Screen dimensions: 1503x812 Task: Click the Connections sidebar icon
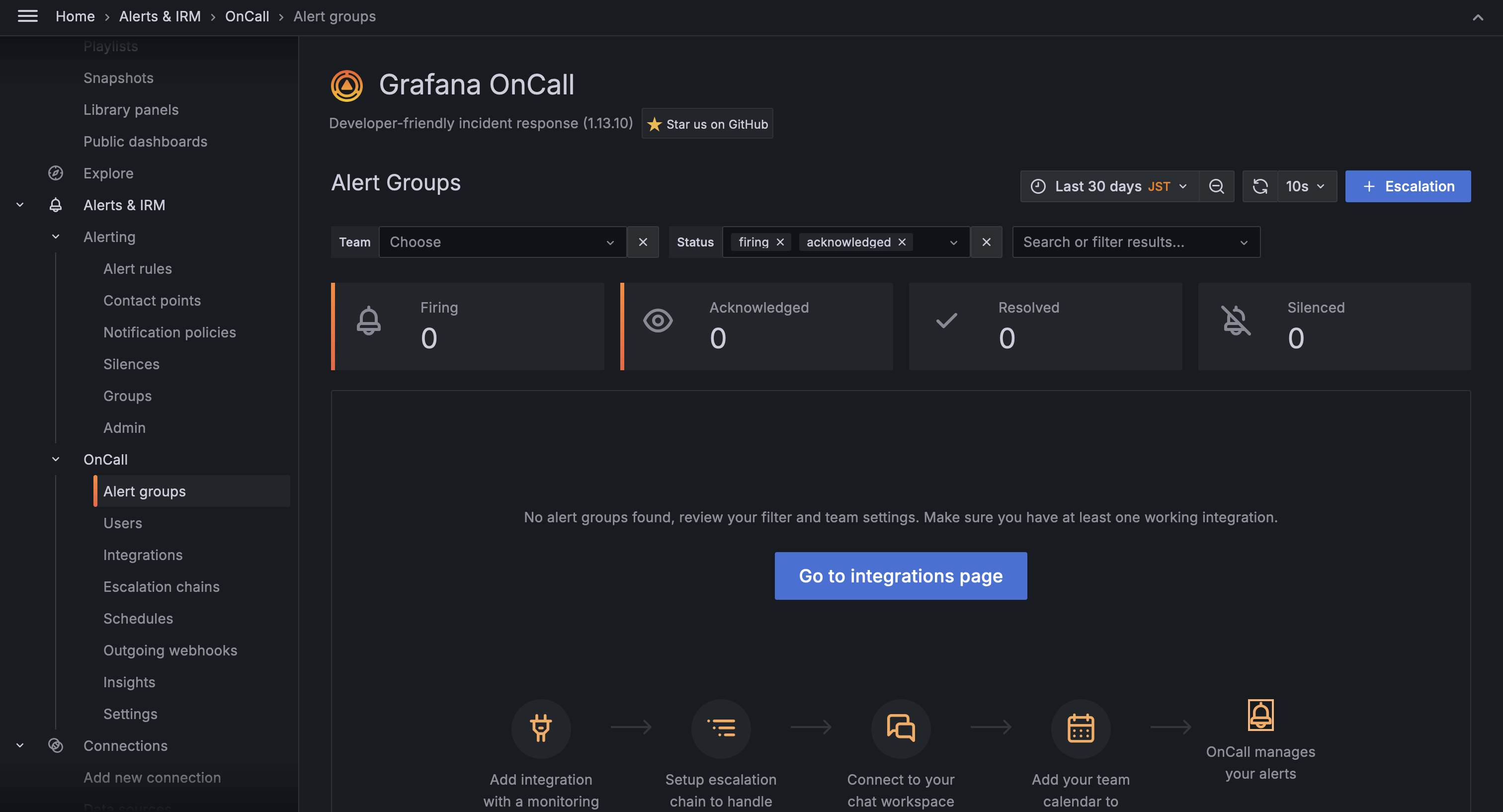pos(56,745)
